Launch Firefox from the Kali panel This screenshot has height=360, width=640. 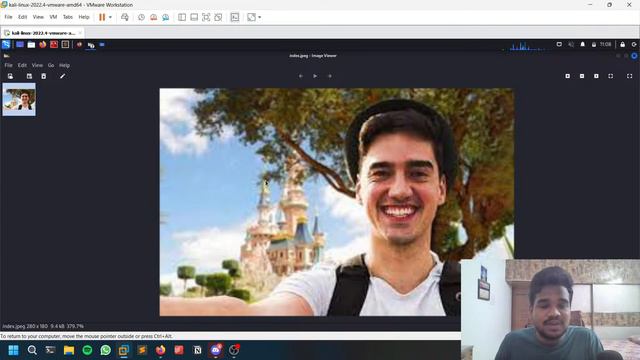click(42, 44)
